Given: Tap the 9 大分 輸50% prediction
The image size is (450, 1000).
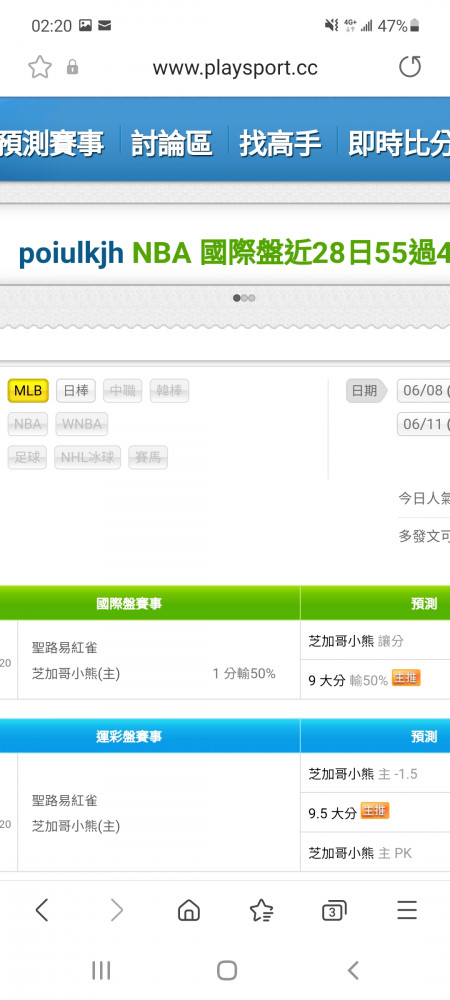Looking at the screenshot, I should click(x=348, y=680).
